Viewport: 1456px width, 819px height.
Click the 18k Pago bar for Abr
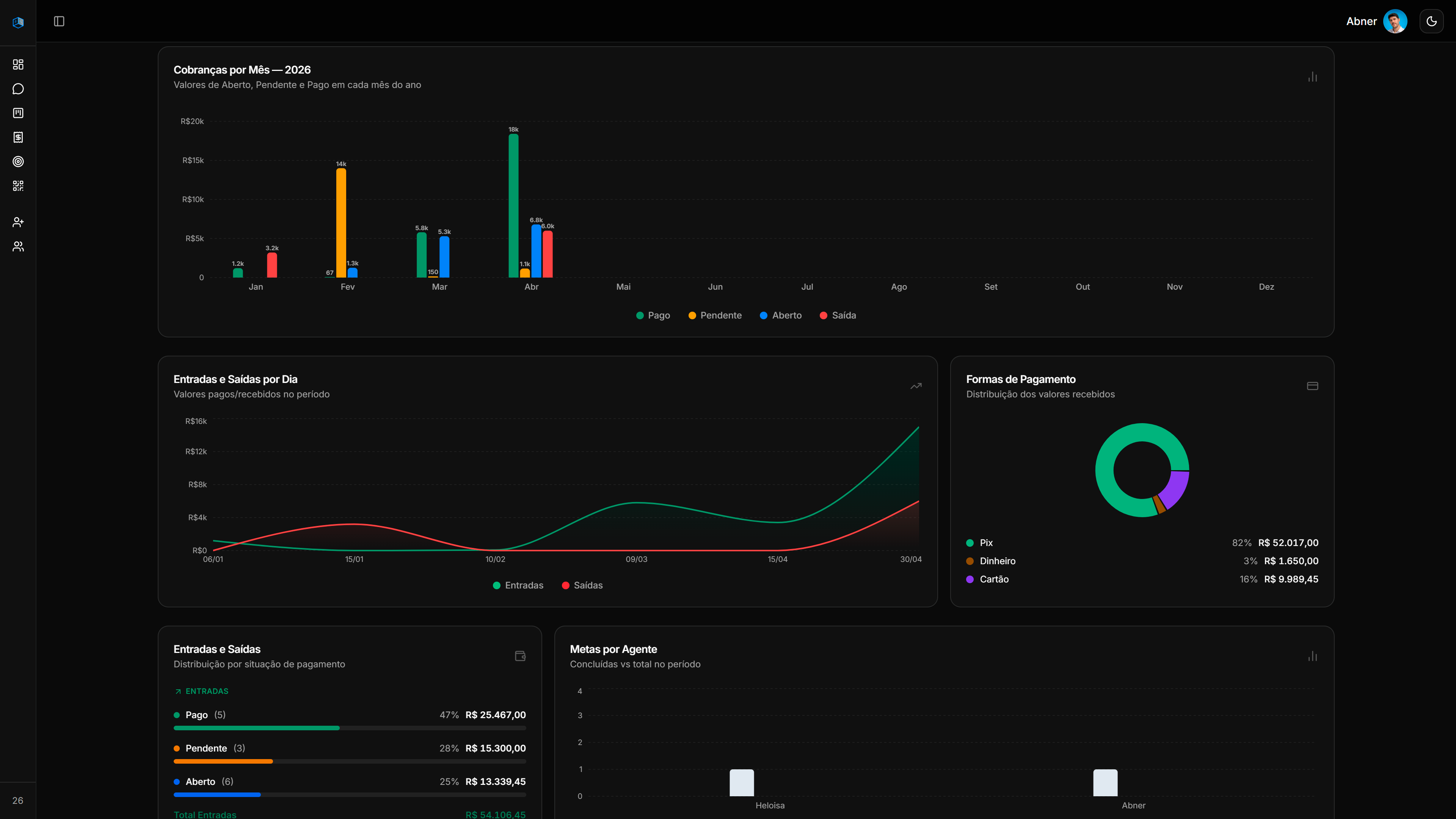point(513,206)
